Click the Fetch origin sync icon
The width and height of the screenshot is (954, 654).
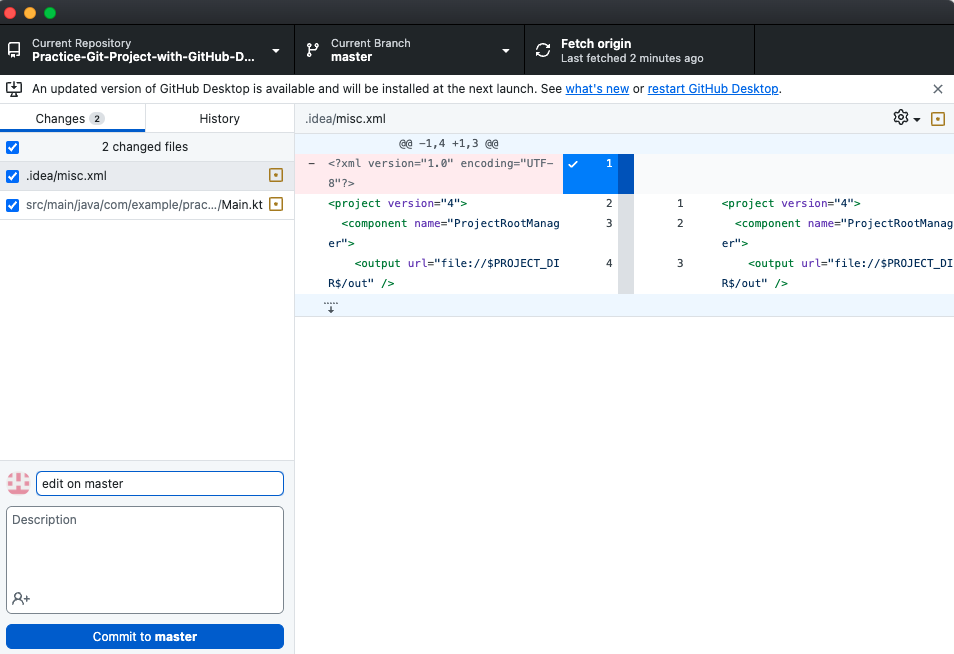coord(543,50)
